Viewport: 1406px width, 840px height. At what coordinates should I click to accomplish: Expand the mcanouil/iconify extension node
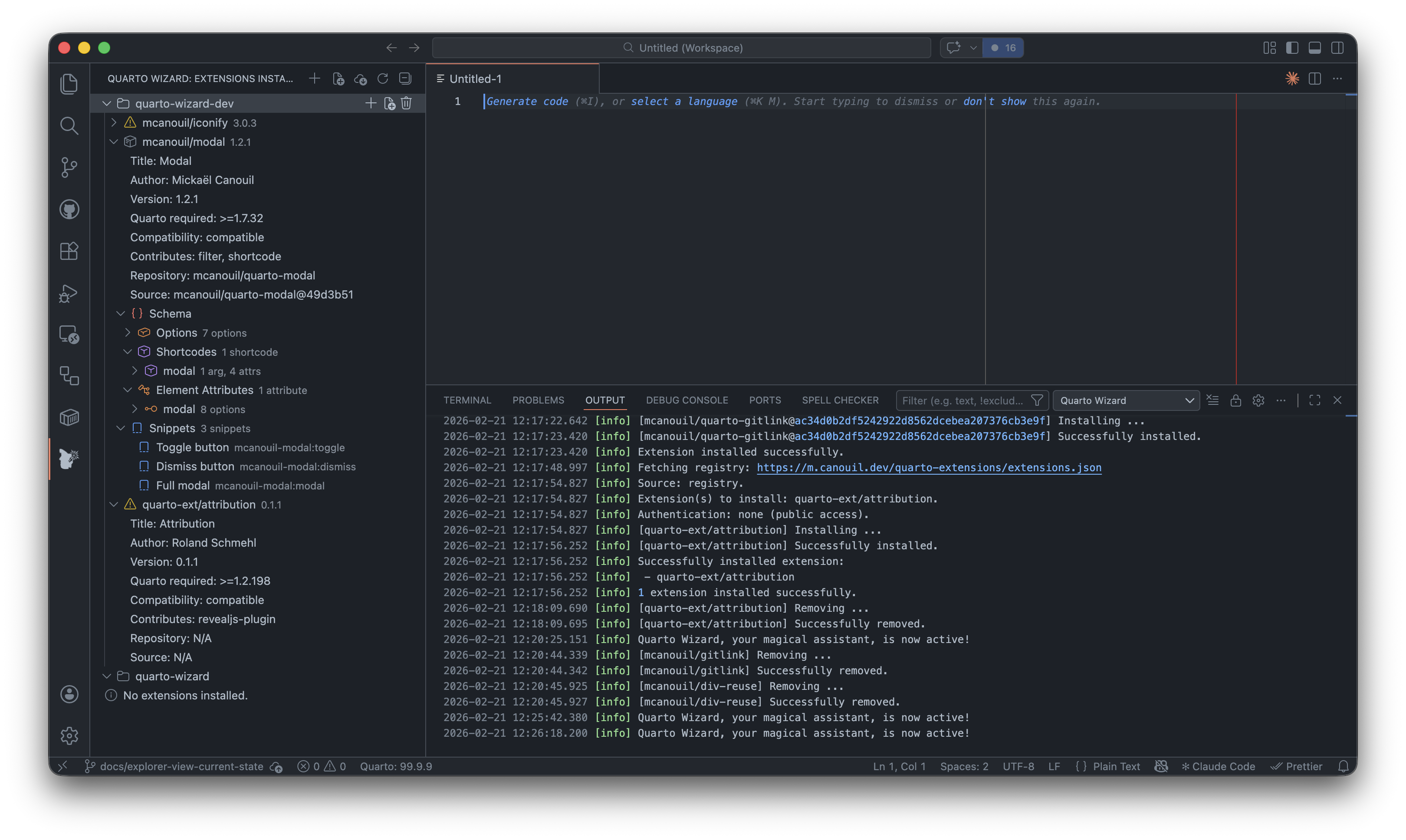coord(114,122)
